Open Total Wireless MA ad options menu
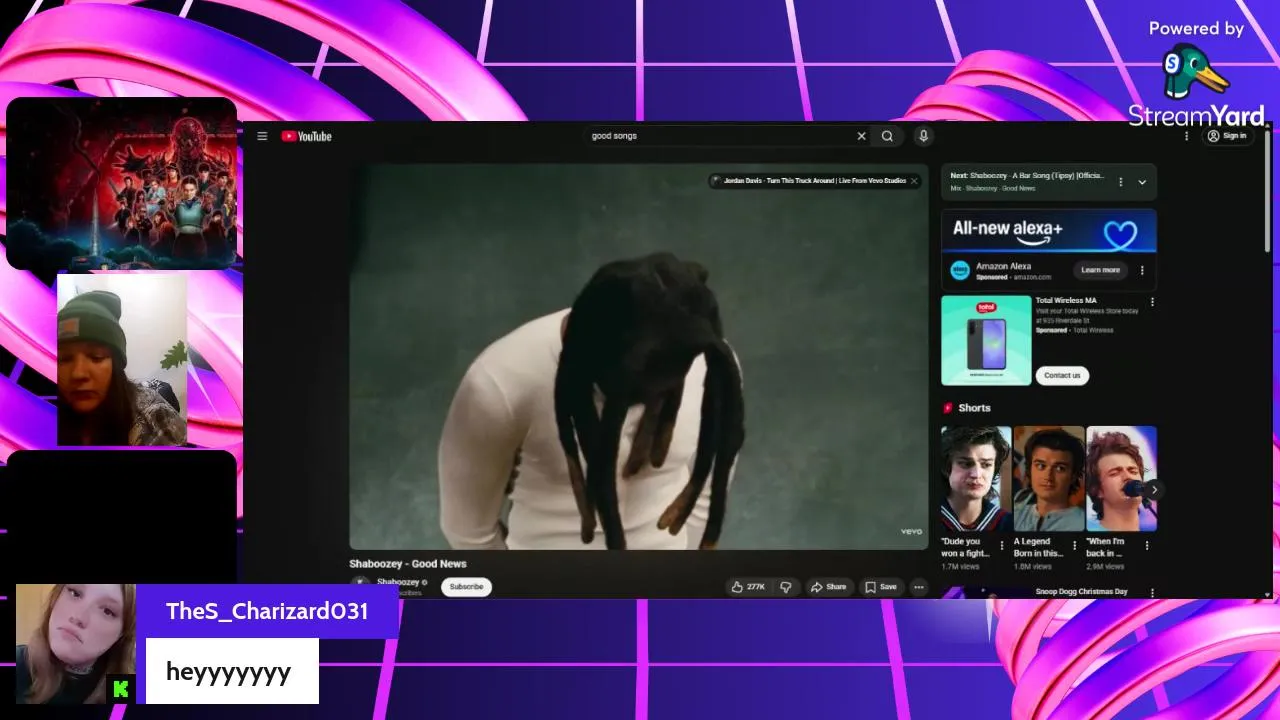Screen dimensions: 1280x720 coord(1152,301)
